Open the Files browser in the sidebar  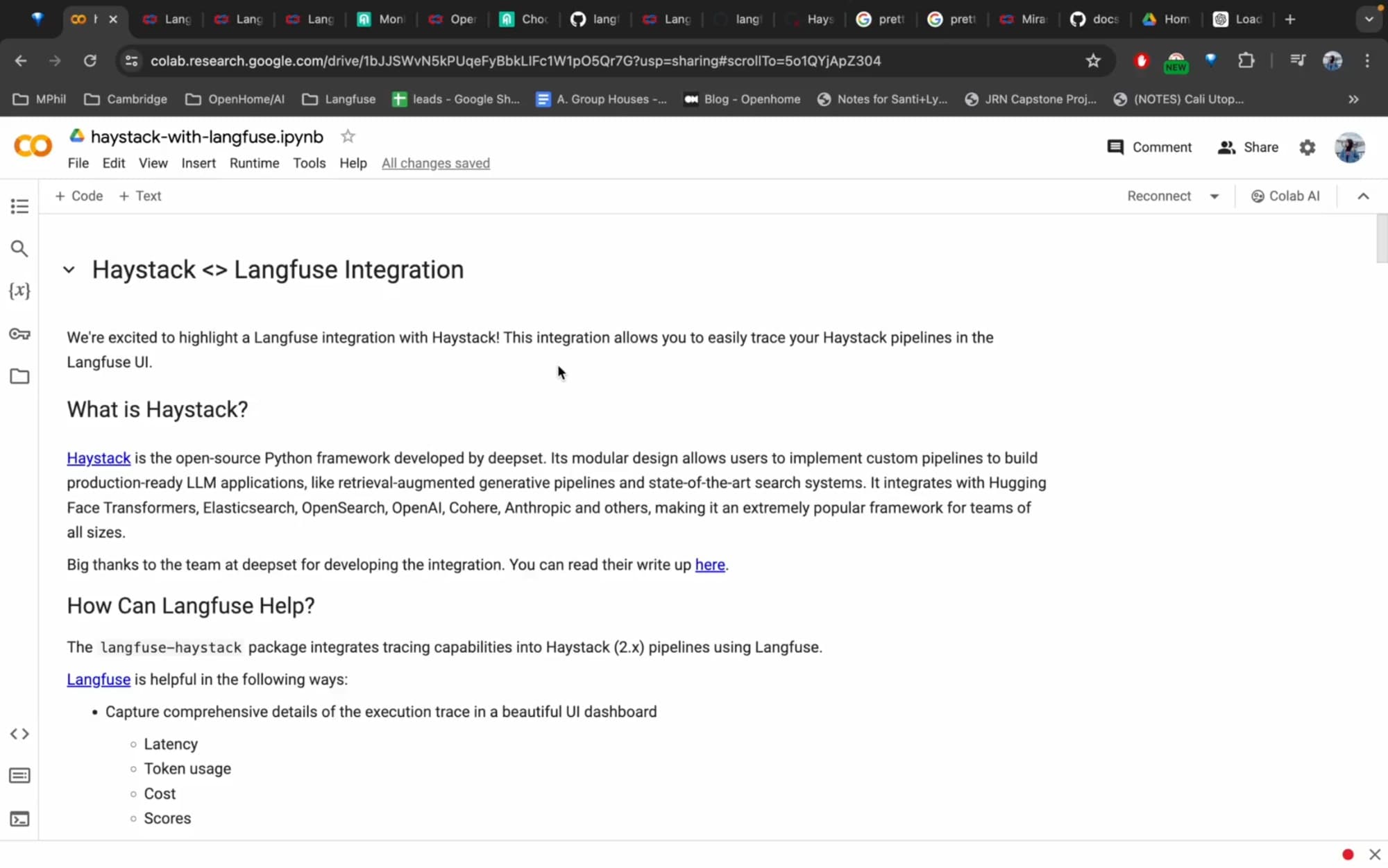click(x=19, y=375)
